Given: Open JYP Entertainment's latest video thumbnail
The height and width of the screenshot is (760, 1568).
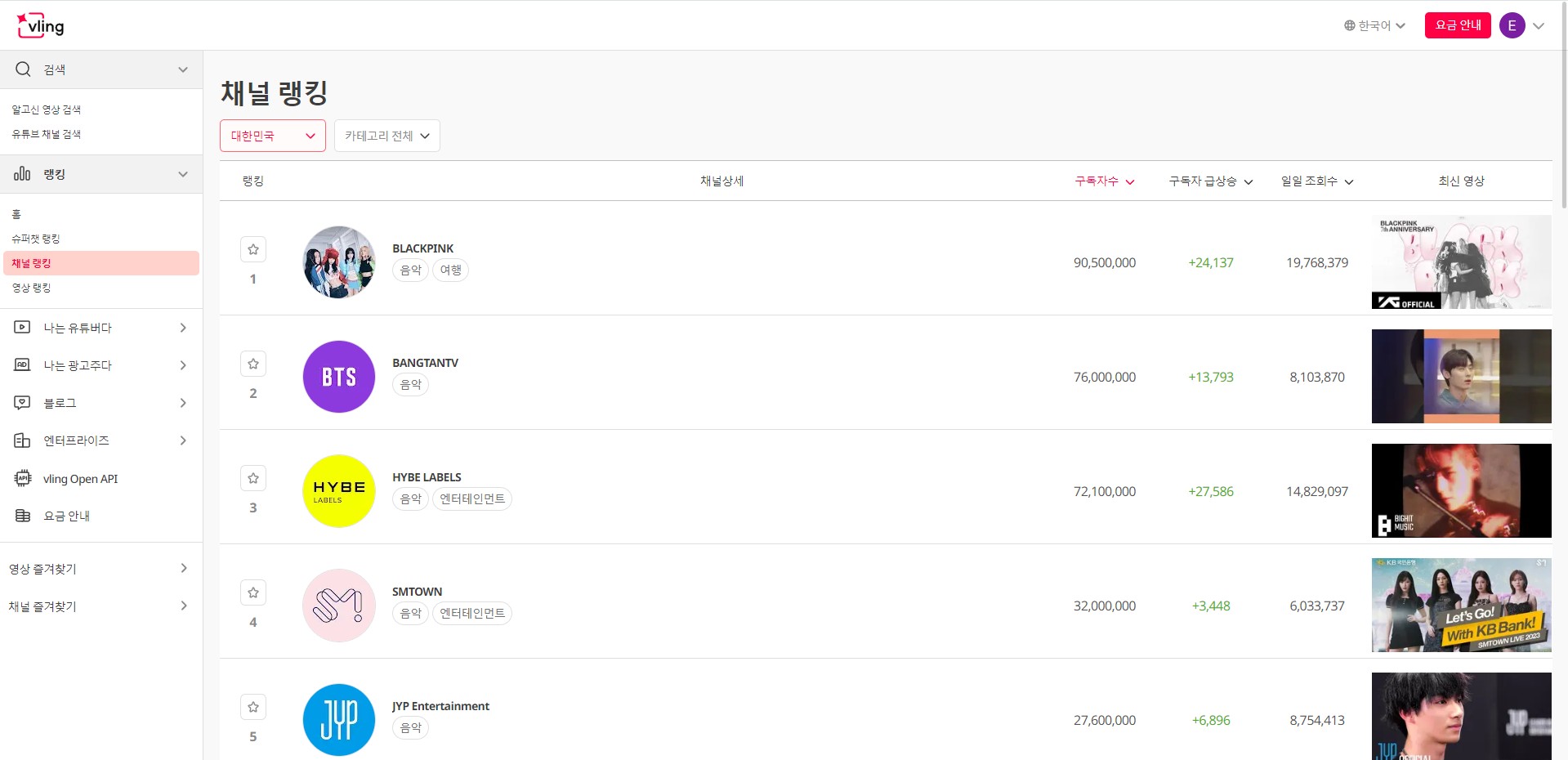Looking at the screenshot, I should [x=1461, y=717].
